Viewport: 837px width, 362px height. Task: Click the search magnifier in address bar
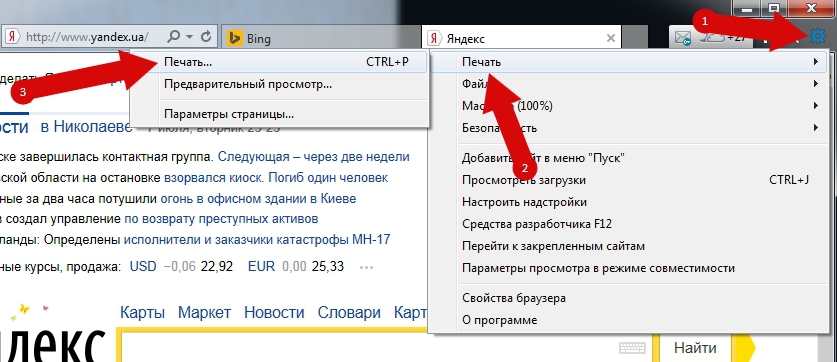pos(173,37)
